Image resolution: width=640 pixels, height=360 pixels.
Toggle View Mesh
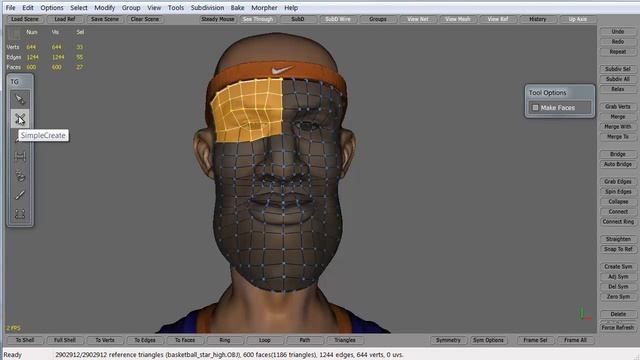458,19
